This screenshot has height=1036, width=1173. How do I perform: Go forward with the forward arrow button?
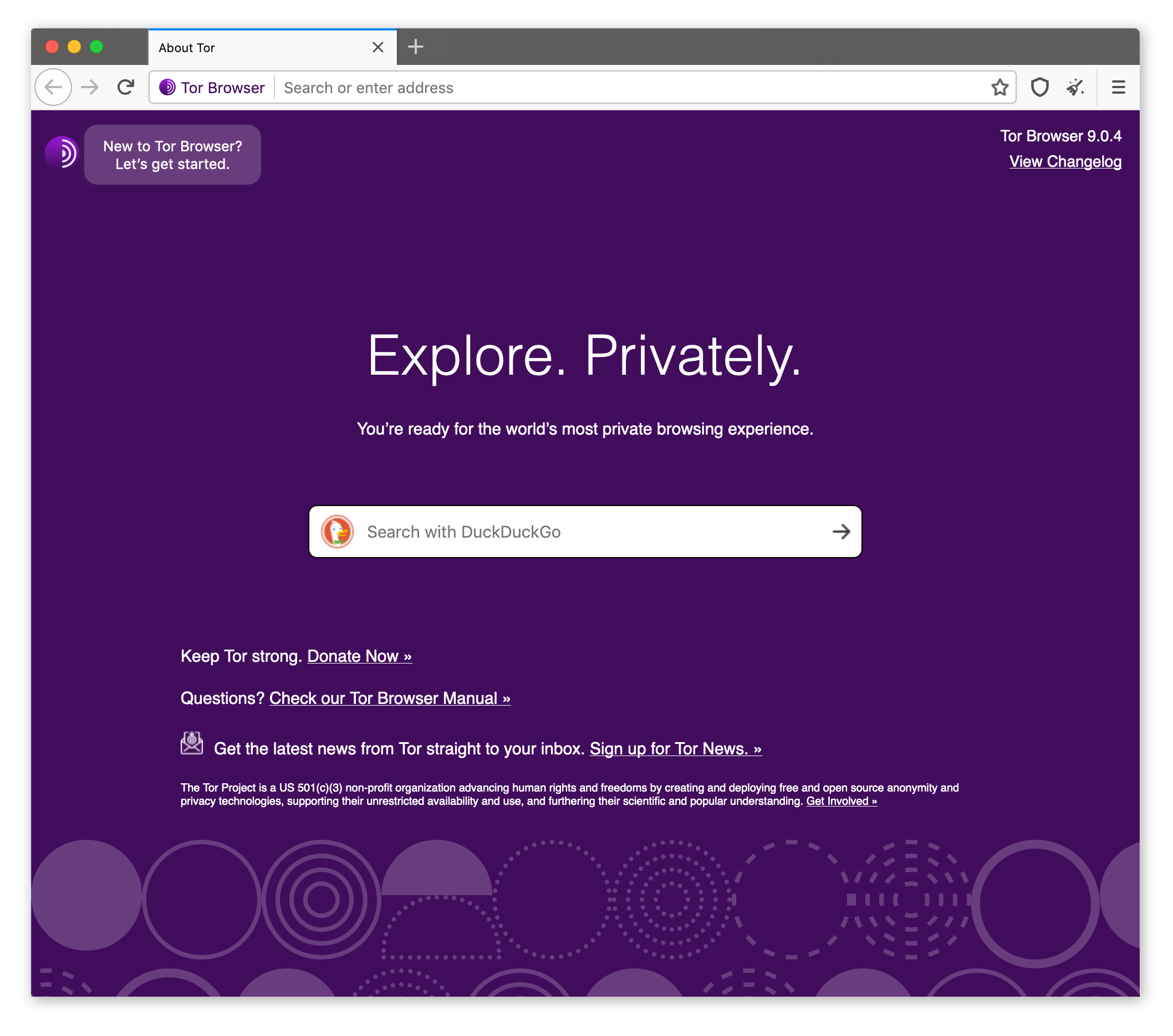coord(89,87)
